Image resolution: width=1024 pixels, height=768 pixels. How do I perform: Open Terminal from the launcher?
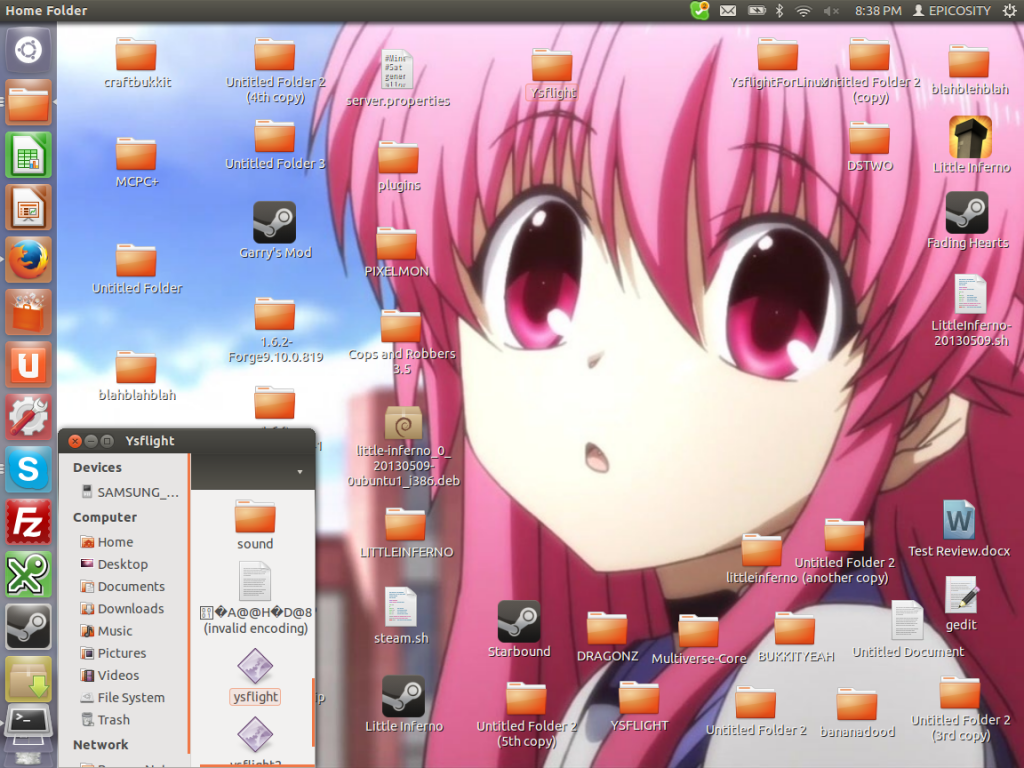28,722
